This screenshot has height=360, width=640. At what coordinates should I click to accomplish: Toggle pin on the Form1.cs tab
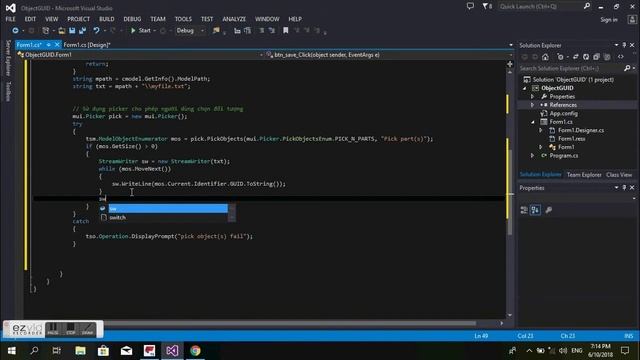tap(48, 44)
